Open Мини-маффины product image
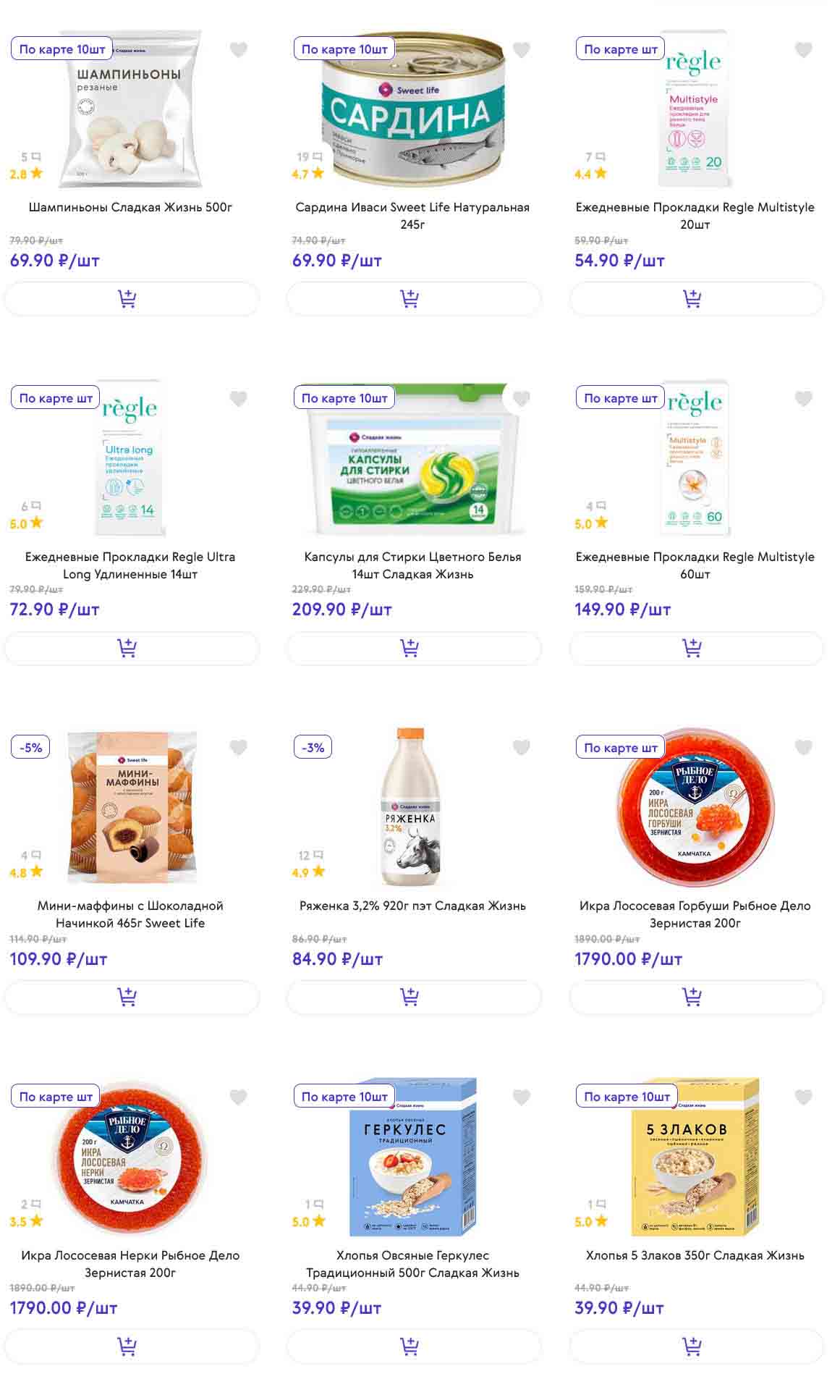 132,807
